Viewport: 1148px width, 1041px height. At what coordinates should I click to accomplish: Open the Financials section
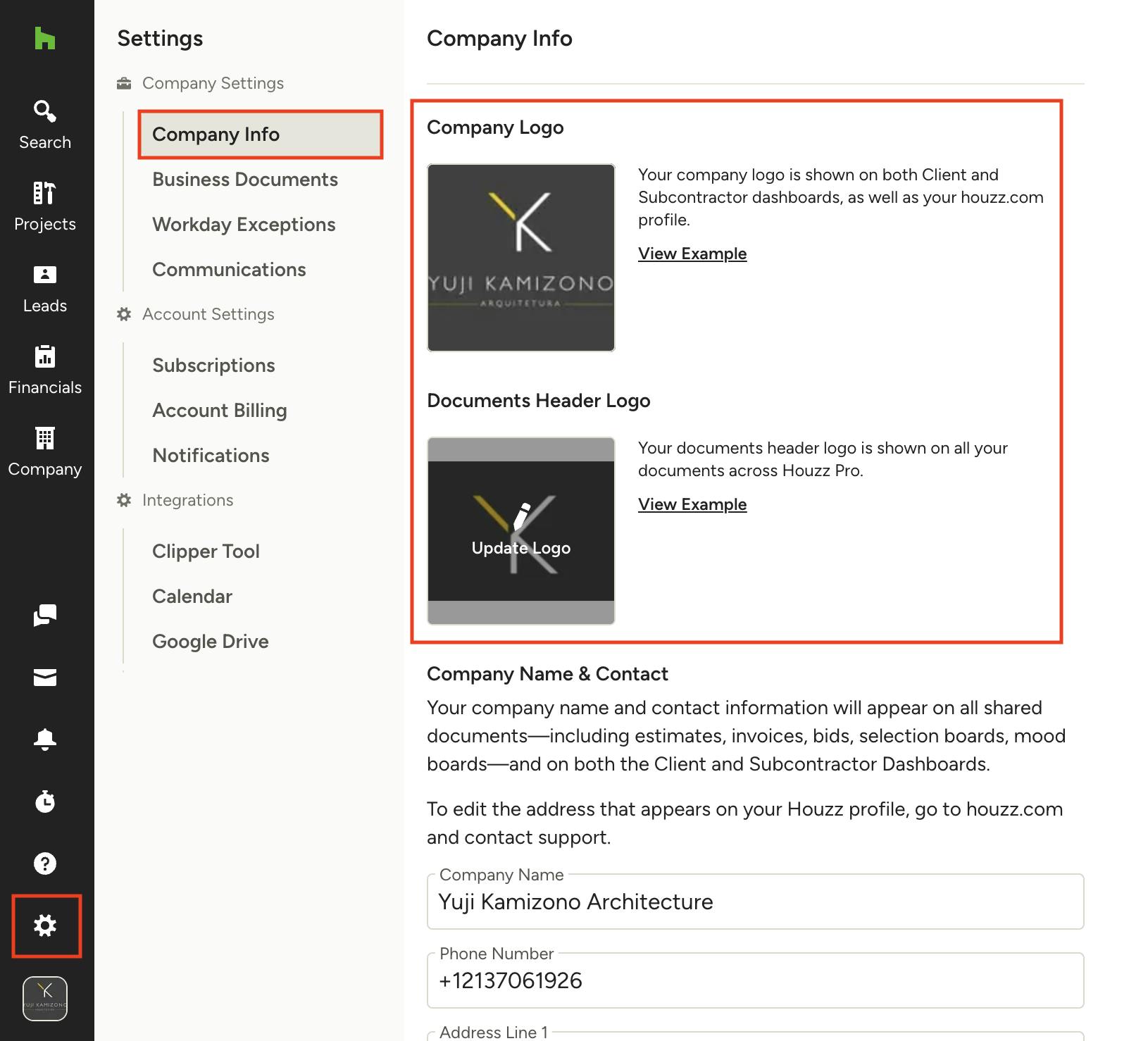point(45,370)
